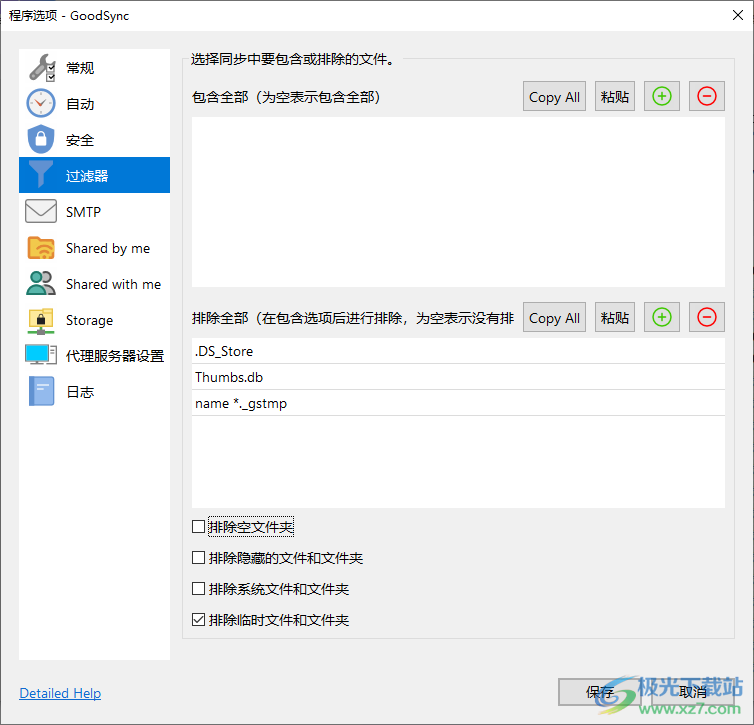
Task: Close the GoodSync options dialog
Action: pyautogui.click(x=737, y=15)
